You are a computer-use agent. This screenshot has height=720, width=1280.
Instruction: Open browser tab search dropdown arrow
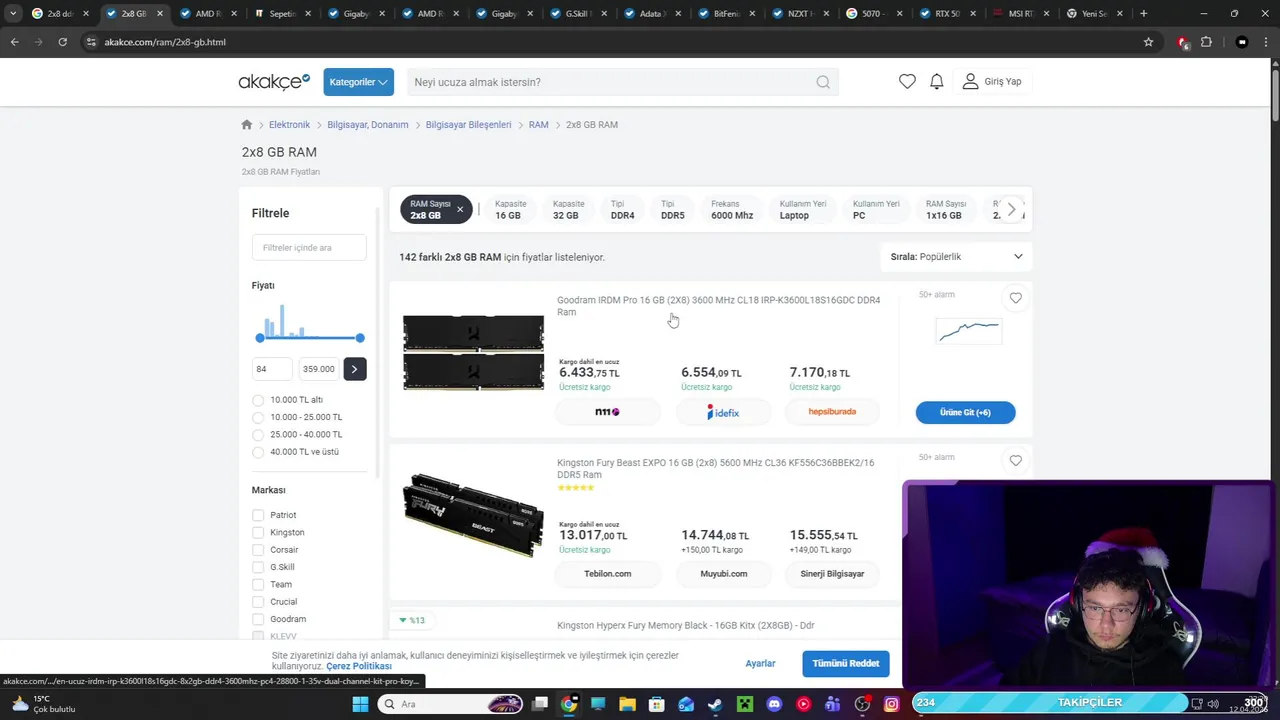[x=13, y=14]
